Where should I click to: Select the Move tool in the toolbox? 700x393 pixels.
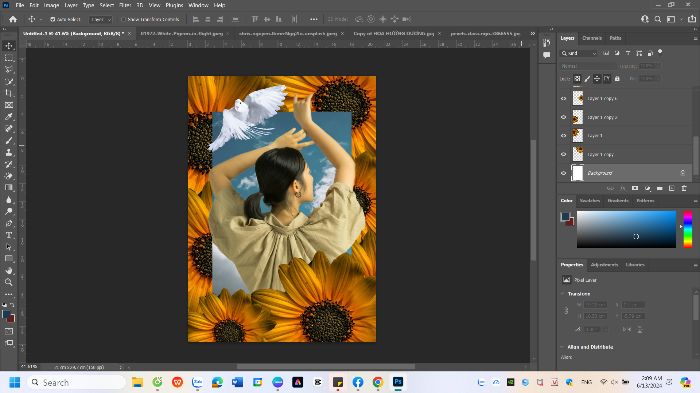[8, 46]
